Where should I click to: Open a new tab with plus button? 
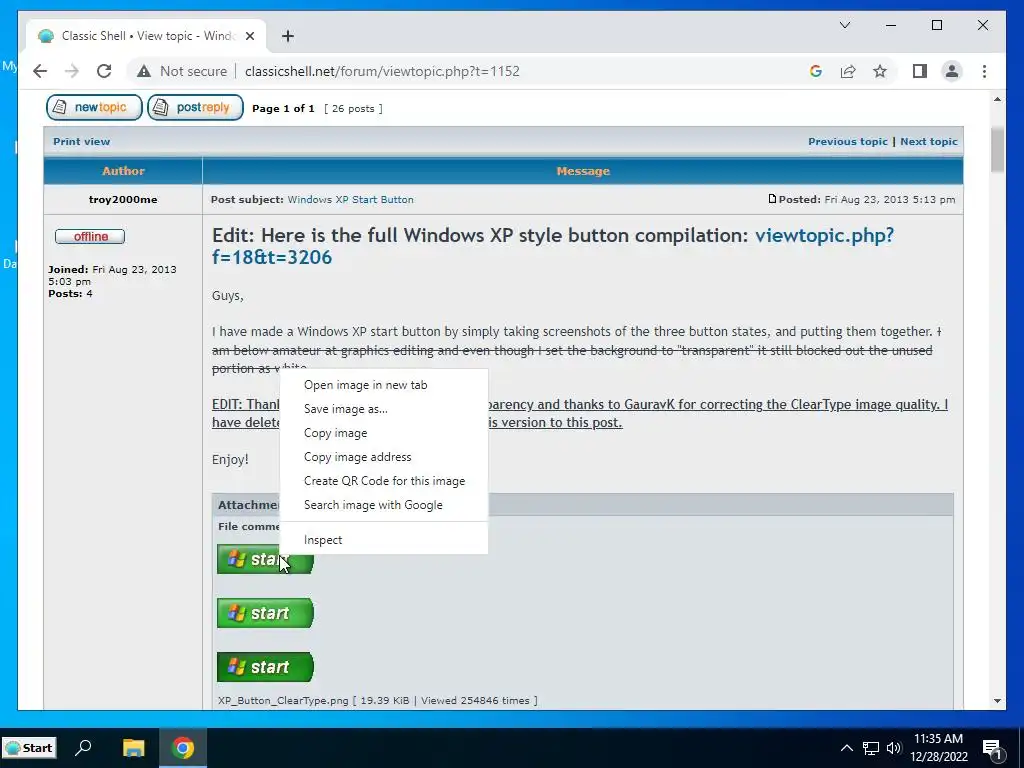pyautogui.click(x=287, y=36)
